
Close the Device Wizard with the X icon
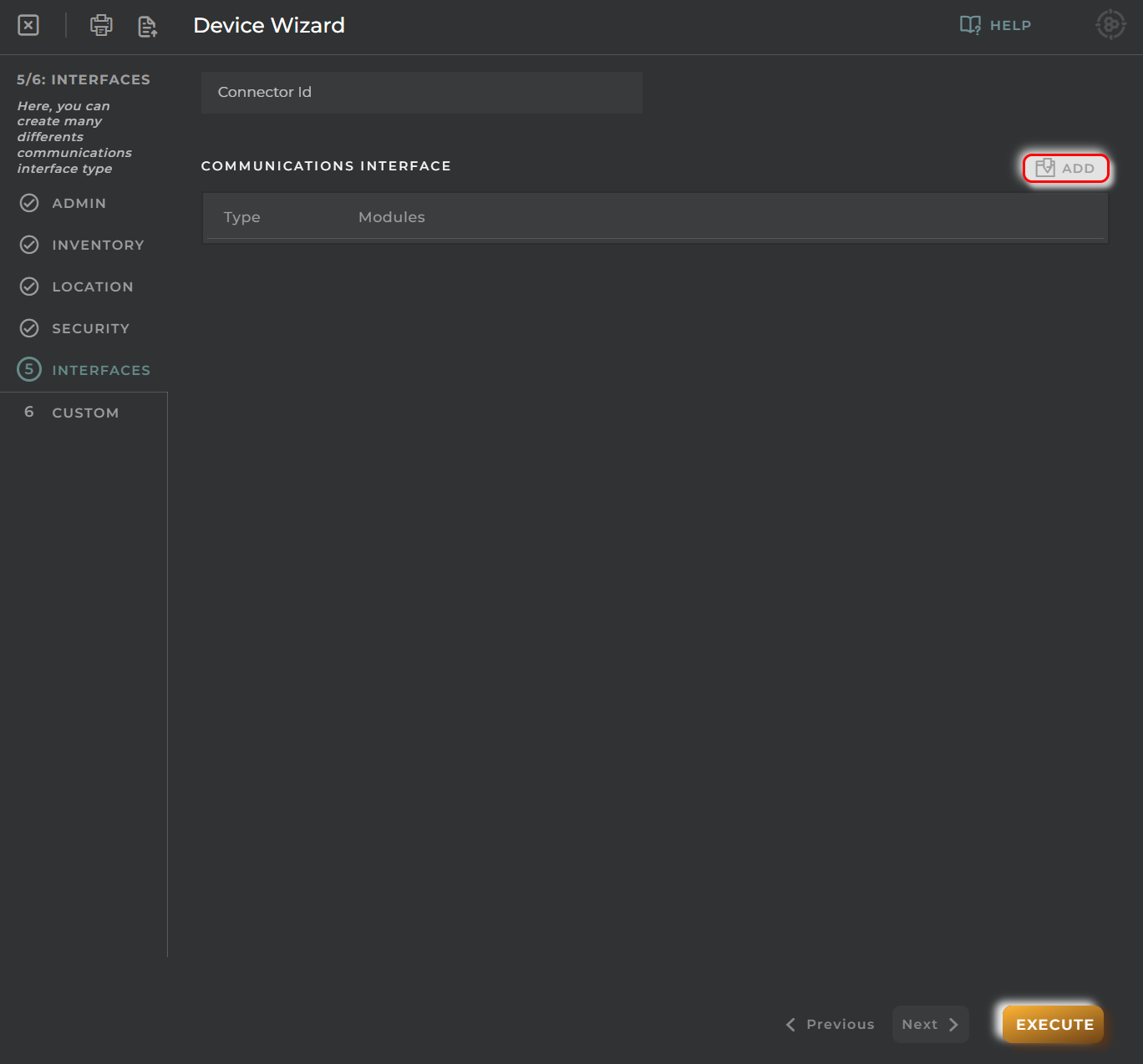pos(28,25)
